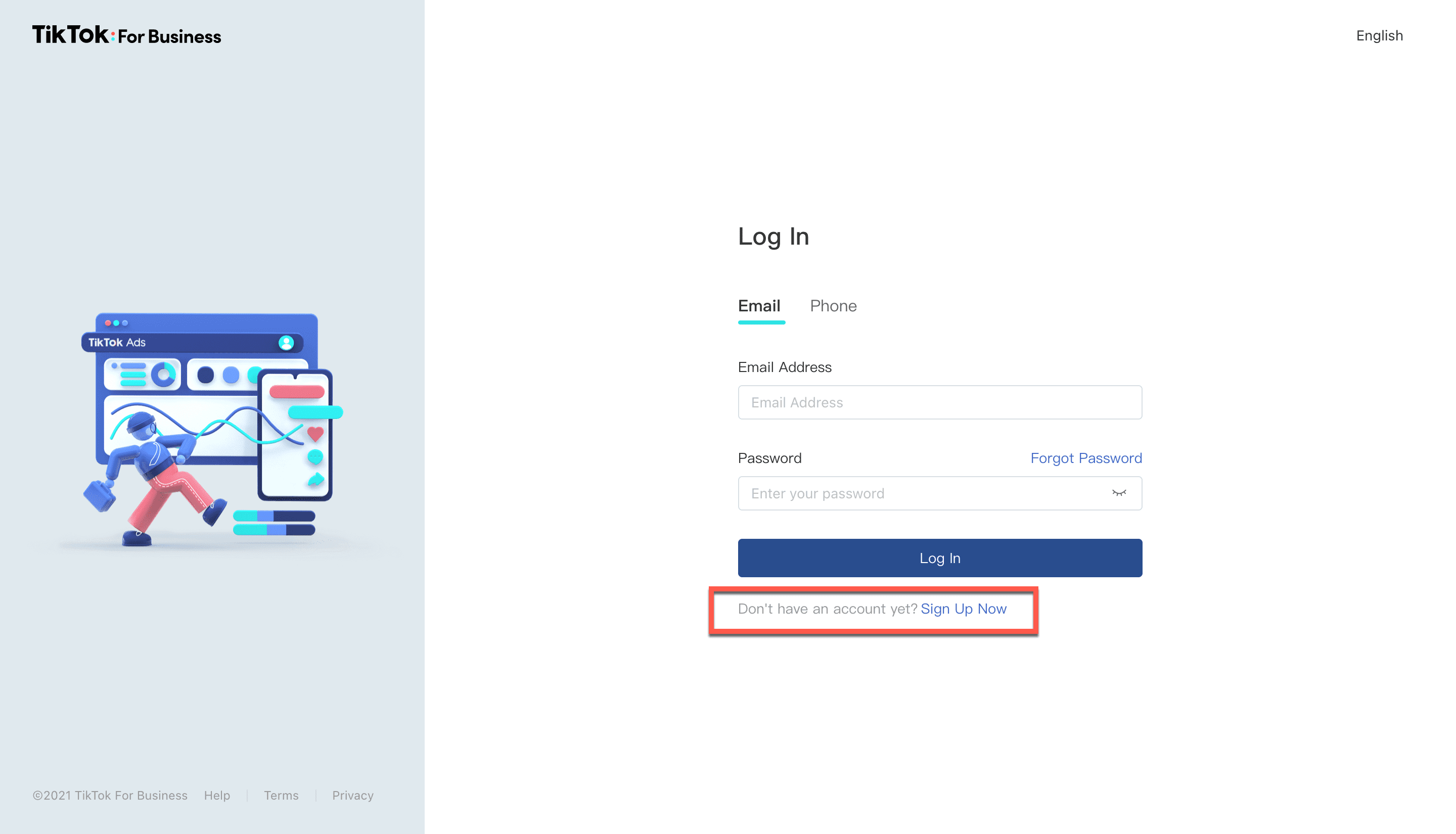
Task: Click the donut chart icon in illustration
Action: [164, 375]
